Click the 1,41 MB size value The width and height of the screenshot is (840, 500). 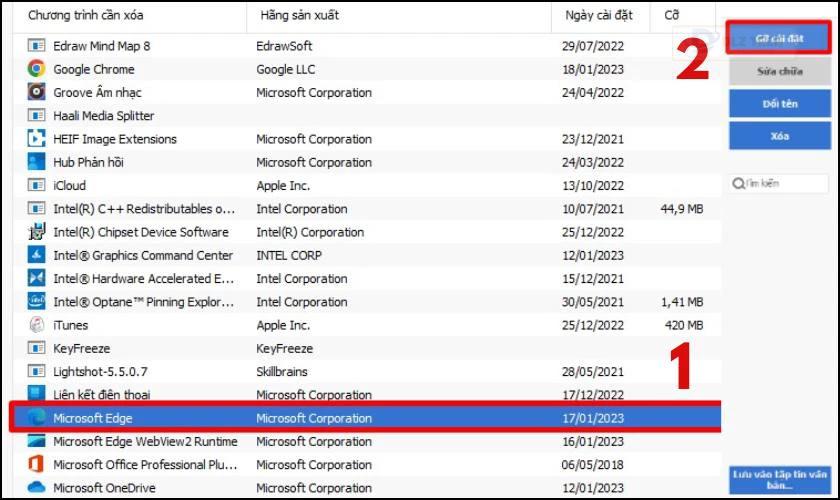point(681,302)
